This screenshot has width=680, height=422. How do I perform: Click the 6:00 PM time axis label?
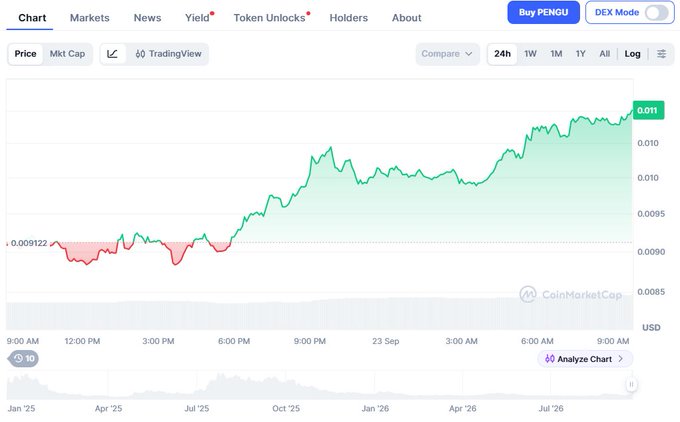234,341
